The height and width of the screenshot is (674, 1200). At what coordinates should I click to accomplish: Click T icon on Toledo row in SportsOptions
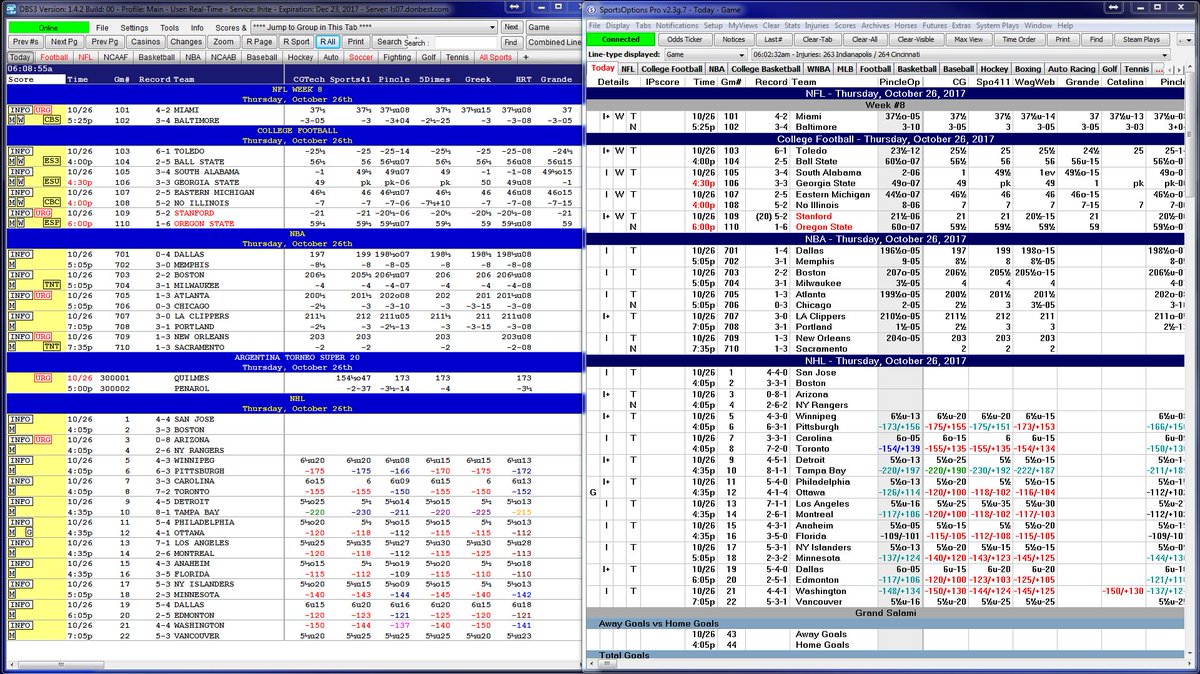[x=633, y=150]
